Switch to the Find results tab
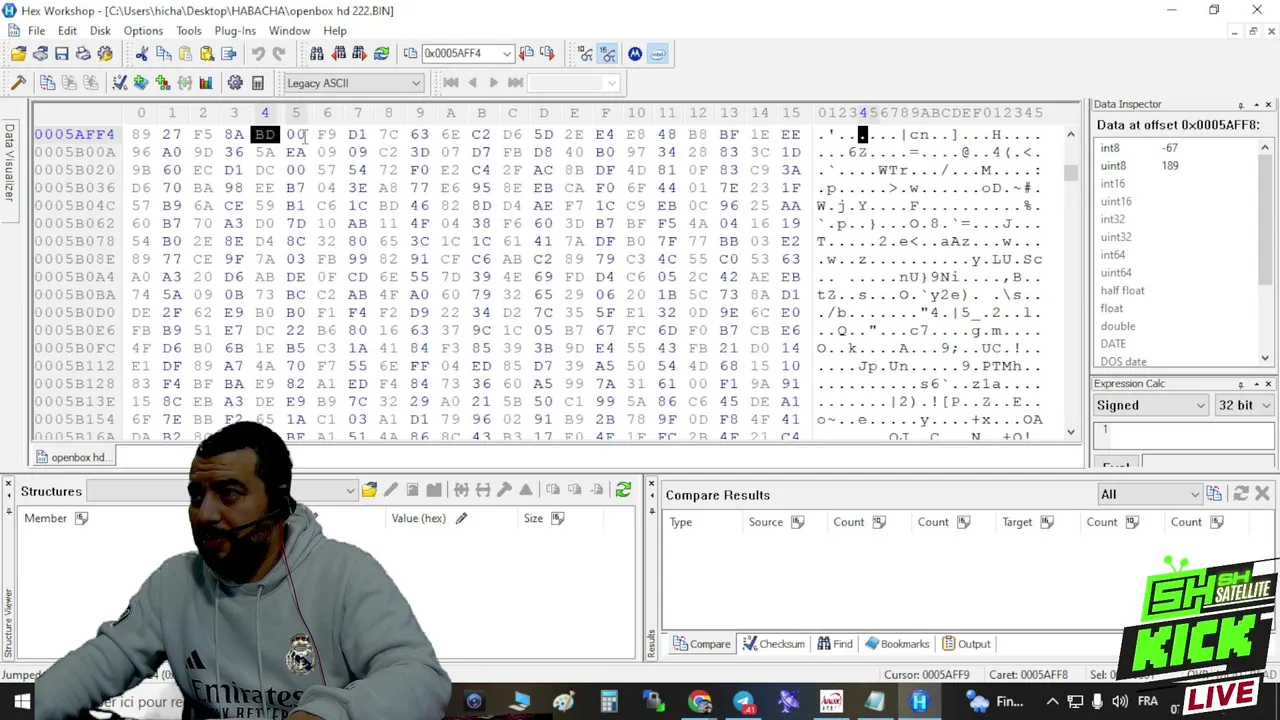 pyautogui.click(x=835, y=644)
